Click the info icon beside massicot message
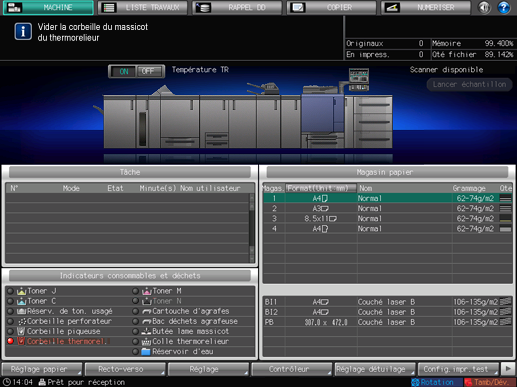 point(23,32)
